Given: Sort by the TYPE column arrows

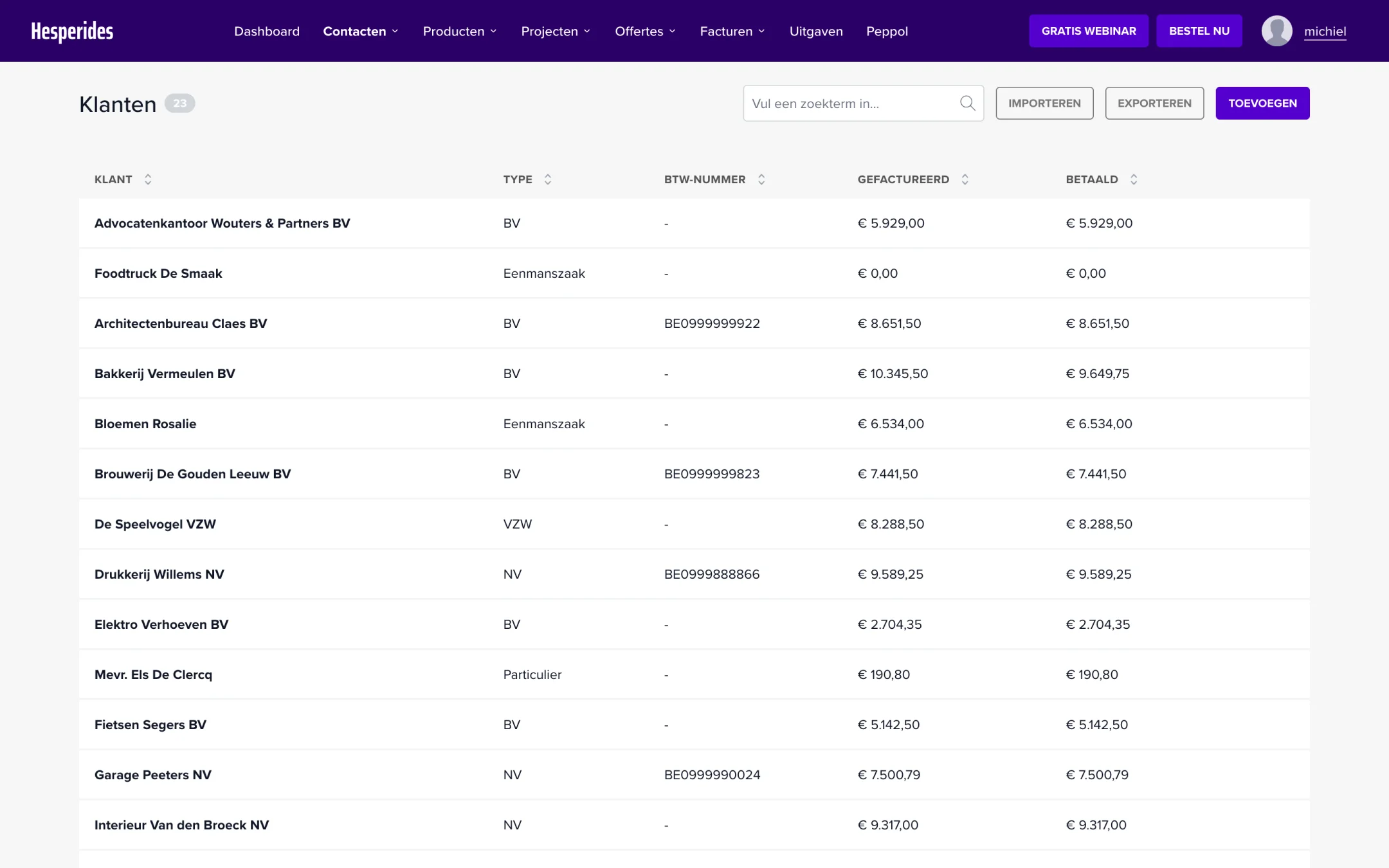Looking at the screenshot, I should [x=548, y=179].
